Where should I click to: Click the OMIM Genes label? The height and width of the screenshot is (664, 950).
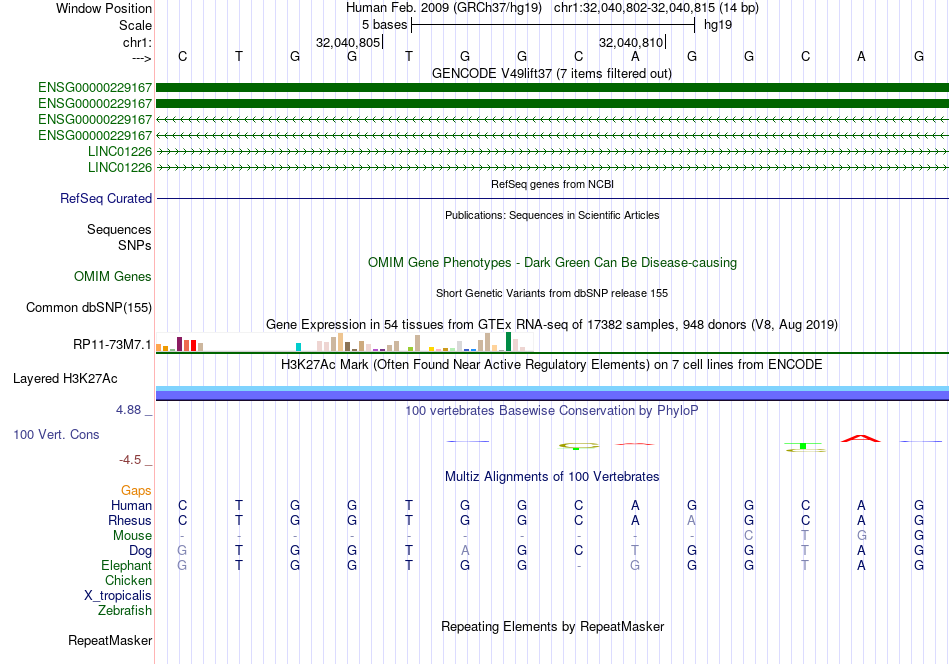click(x=113, y=276)
